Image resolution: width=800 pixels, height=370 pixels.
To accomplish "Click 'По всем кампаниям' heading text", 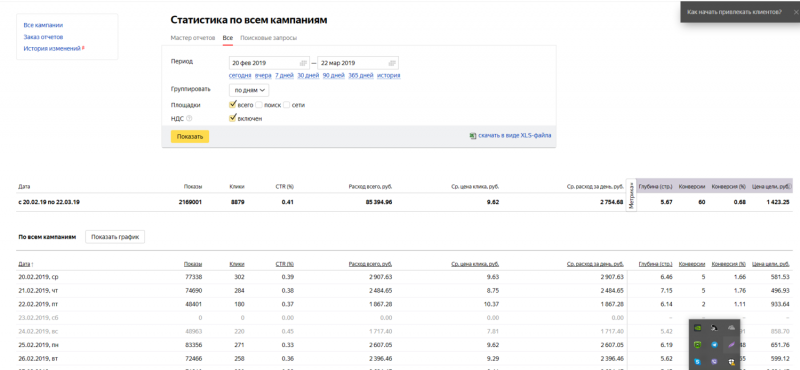I will (x=47, y=237).
